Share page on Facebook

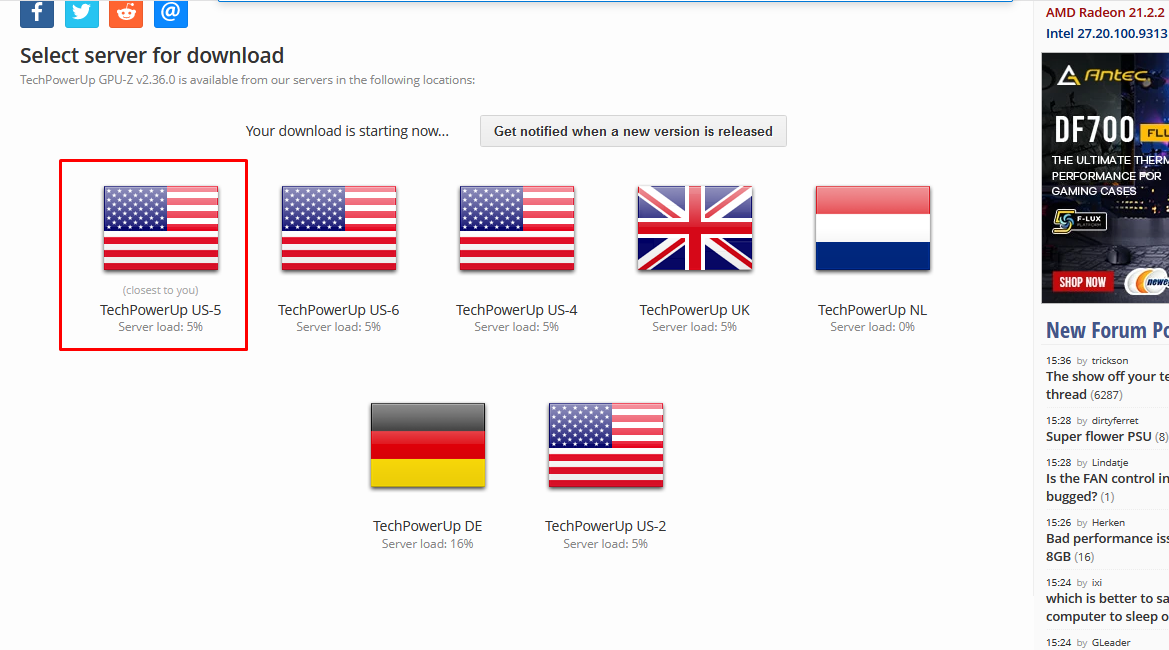pos(37,13)
